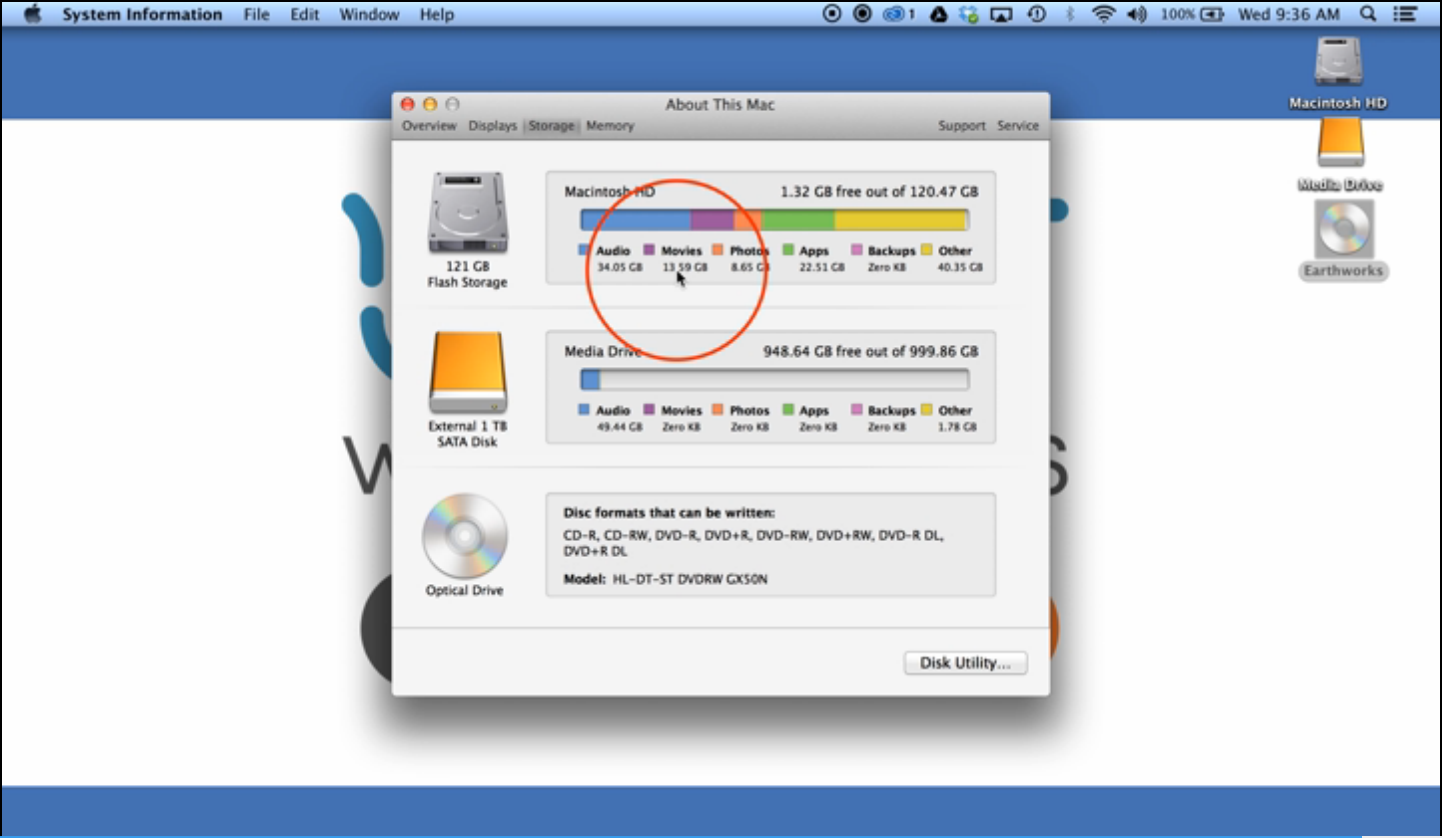Switch to the Overview tab
The height and width of the screenshot is (838, 1442).
(429, 126)
